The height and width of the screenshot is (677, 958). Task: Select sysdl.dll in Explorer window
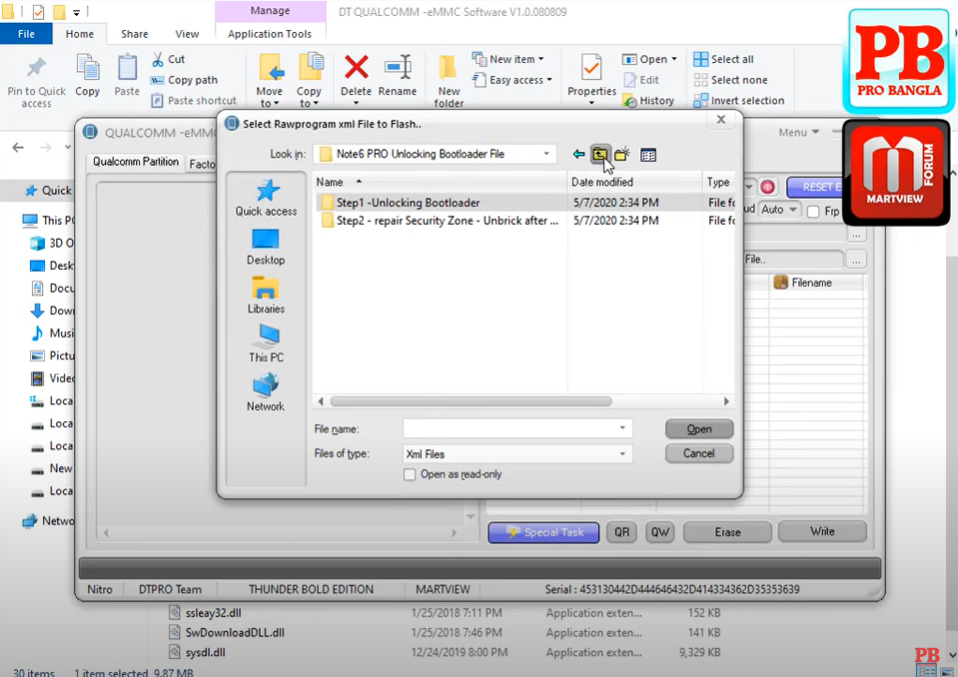[x=205, y=653]
